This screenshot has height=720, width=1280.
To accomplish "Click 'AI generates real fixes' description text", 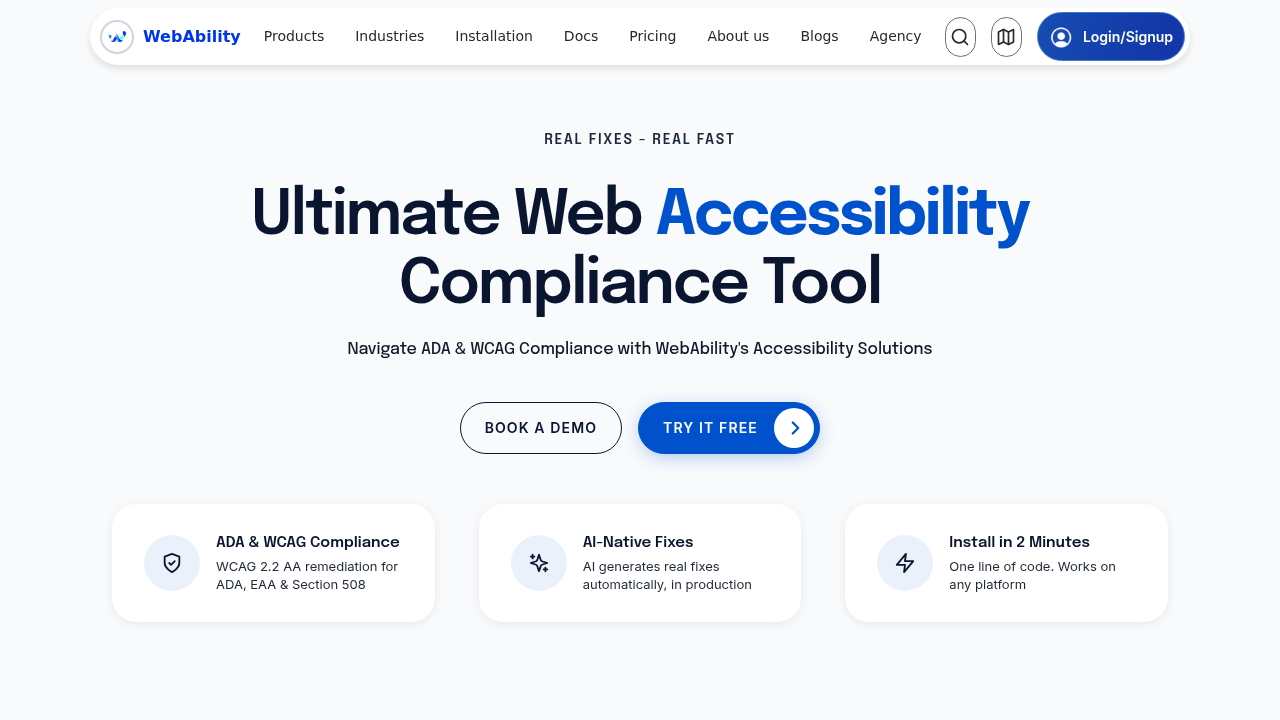I will [x=667, y=576].
